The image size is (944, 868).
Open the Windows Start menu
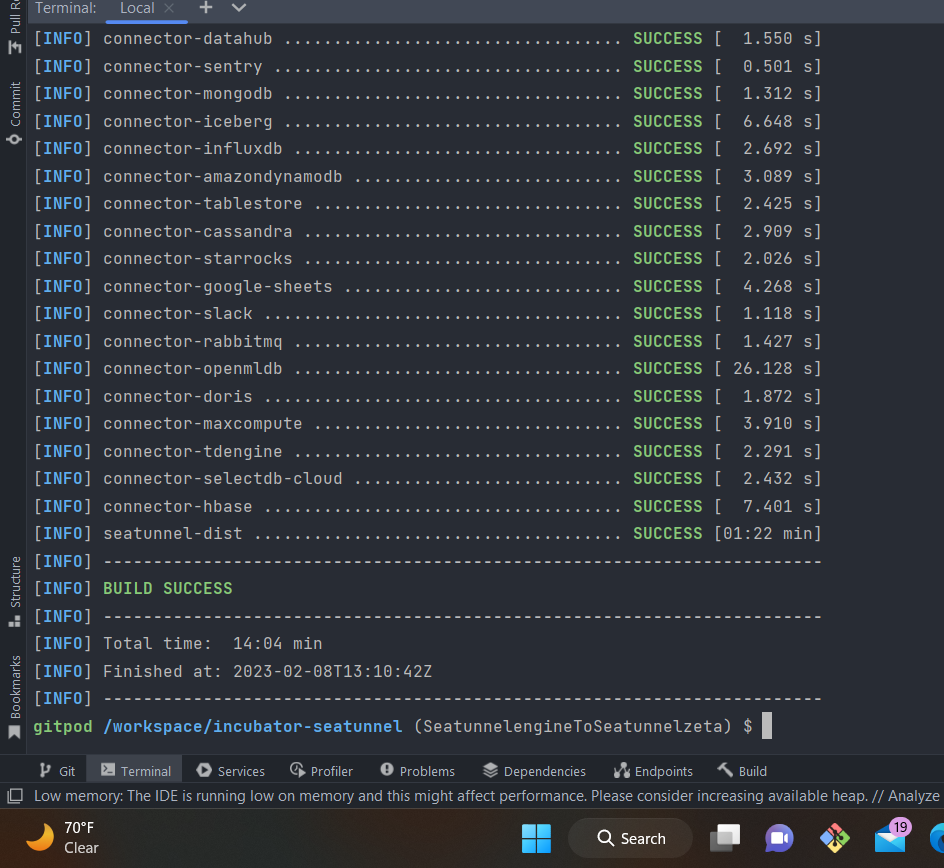coord(536,838)
